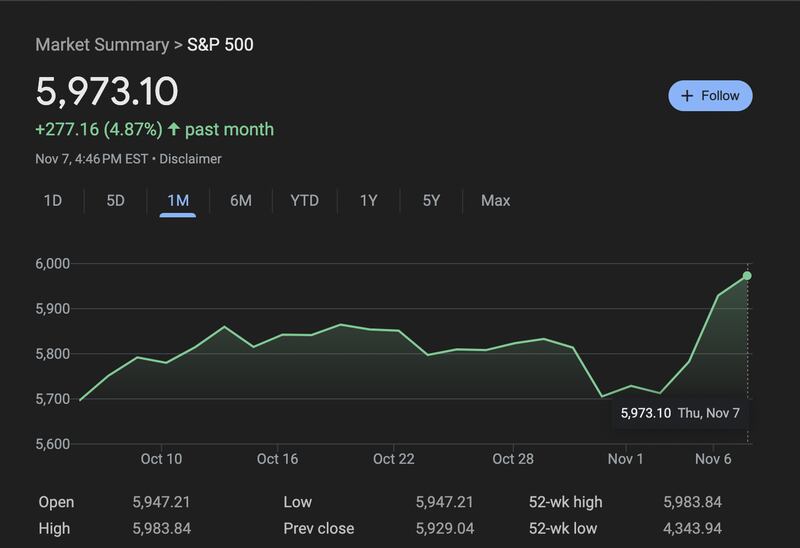
Task: Show the 6M chart range
Action: click(x=241, y=200)
